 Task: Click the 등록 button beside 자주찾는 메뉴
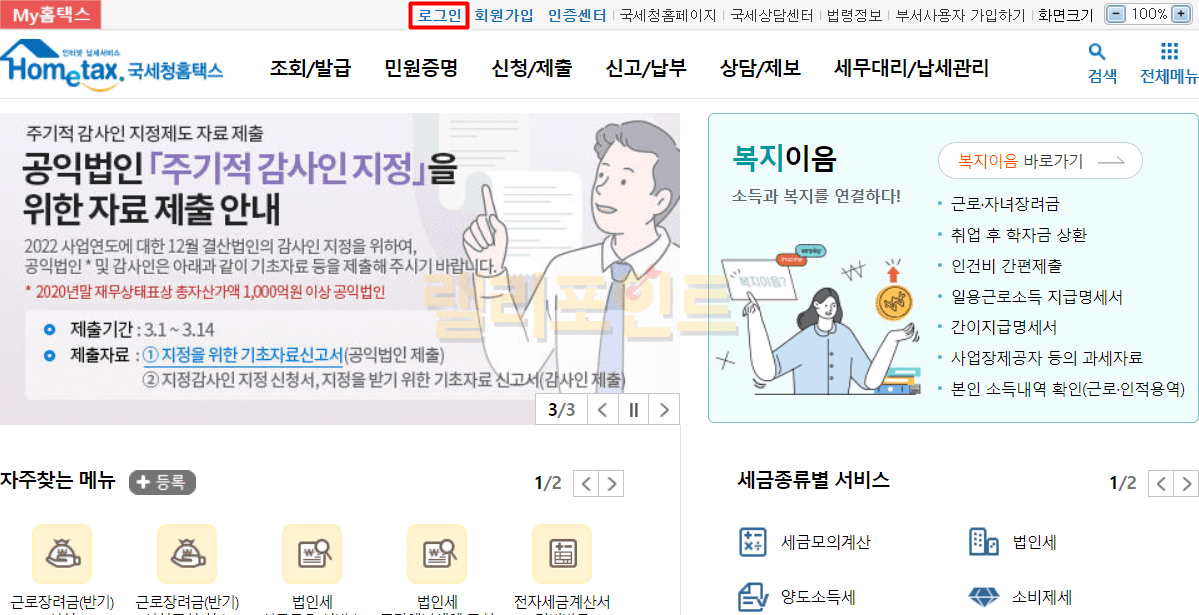(162, 483)
